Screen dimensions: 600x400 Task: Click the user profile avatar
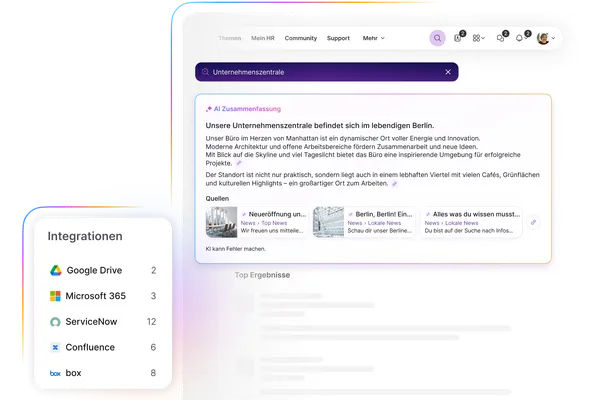pyautogui.click(x=543, y=38)
